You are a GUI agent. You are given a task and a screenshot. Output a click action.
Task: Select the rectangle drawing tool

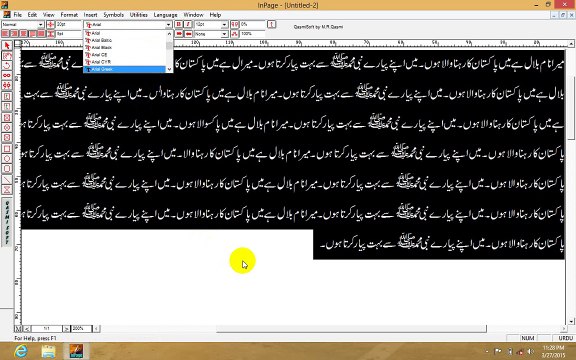[7, 149]
